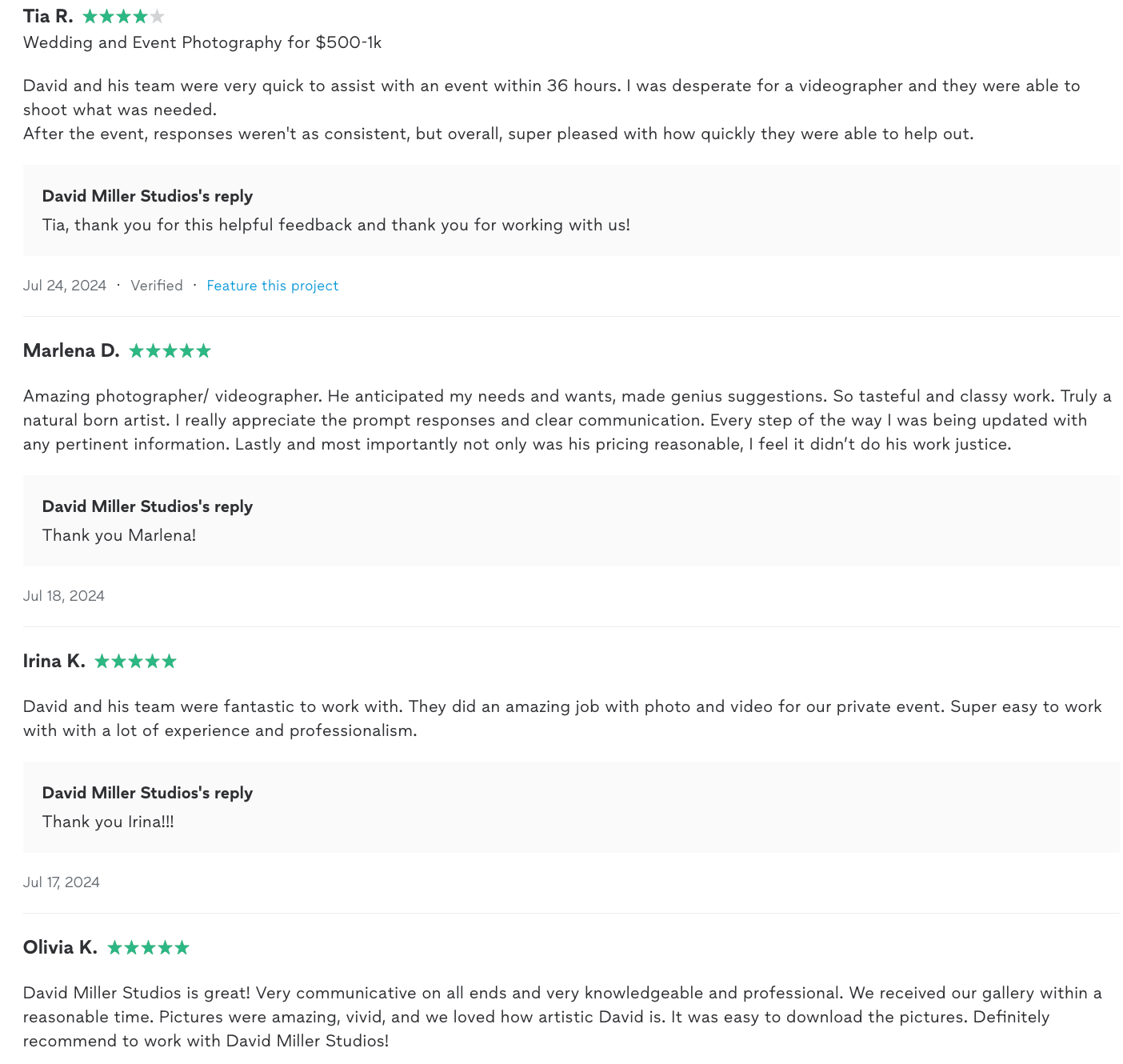Click reviewer name Olivia K.
Image resolution: width=1123 pixels, height=1064 pixels.
60,948
